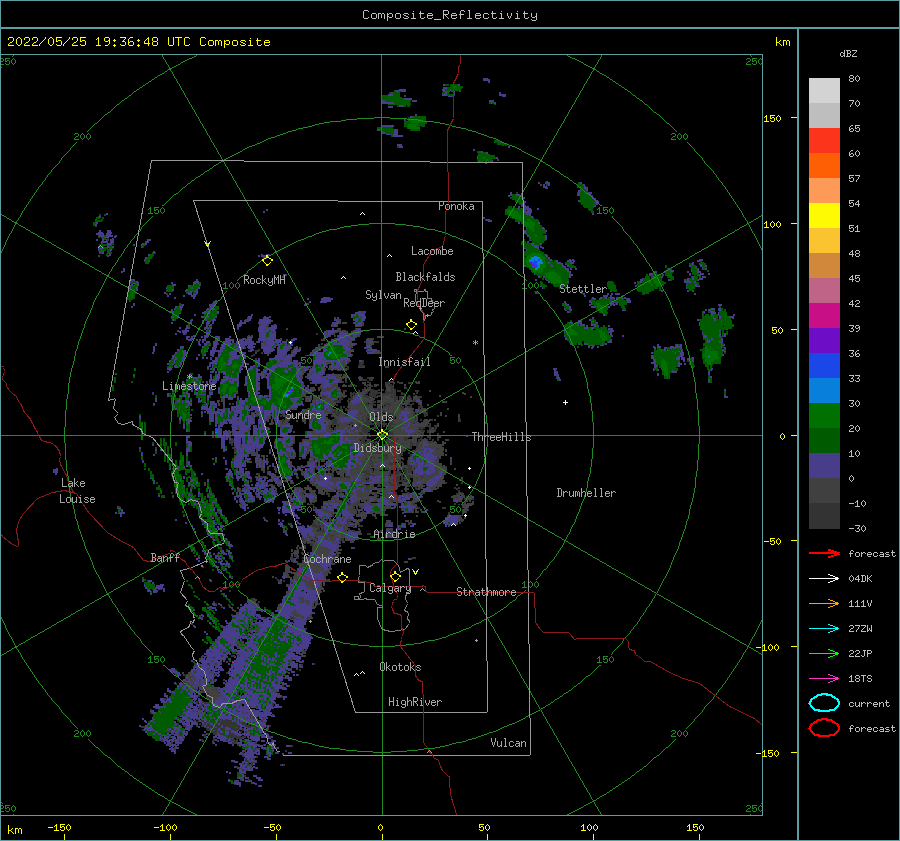
Task: Select the blue 36 dBZ color swatch
Action: 824,365
